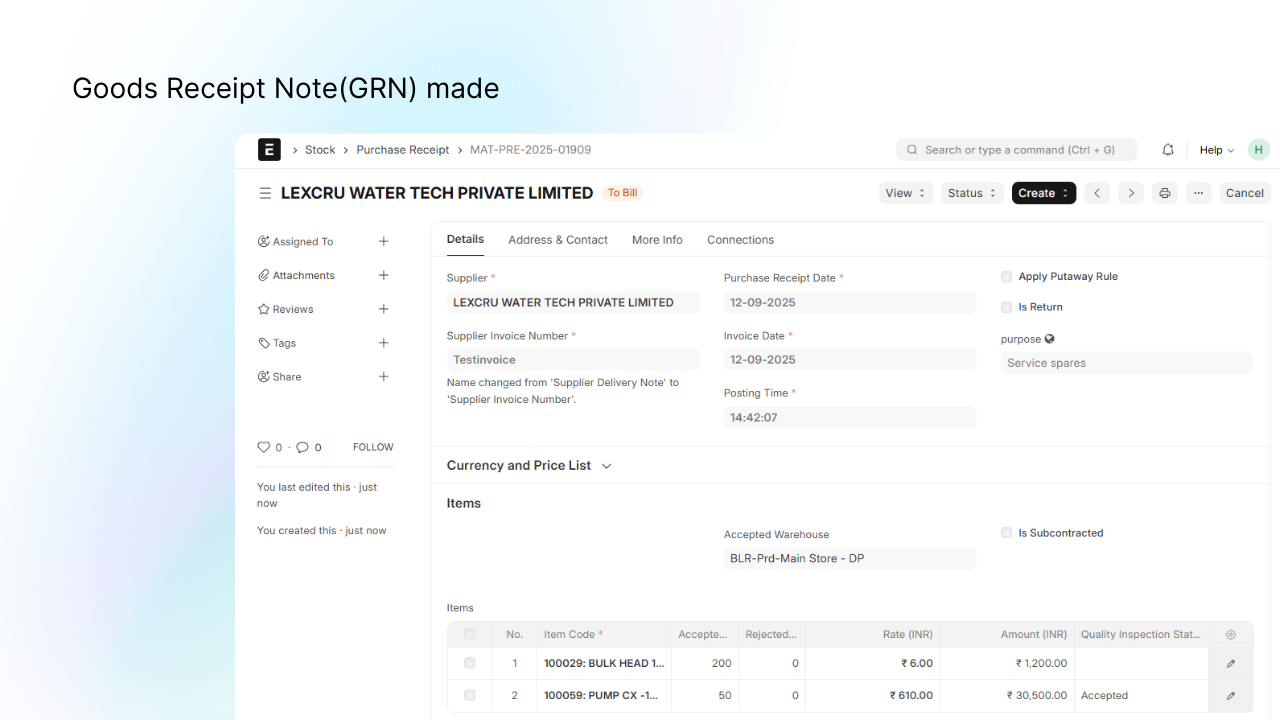Toggle Is Subcontracted checkbox
1280x720 pixels.
(x=1006, y=533)
